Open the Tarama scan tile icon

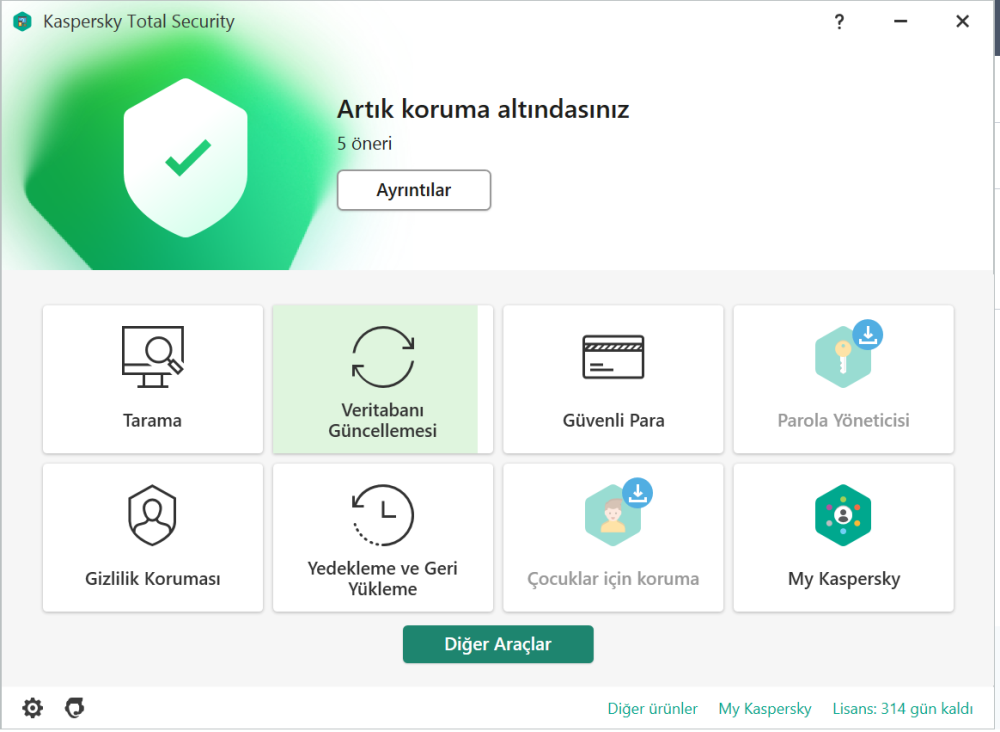[x=152, y=356]
